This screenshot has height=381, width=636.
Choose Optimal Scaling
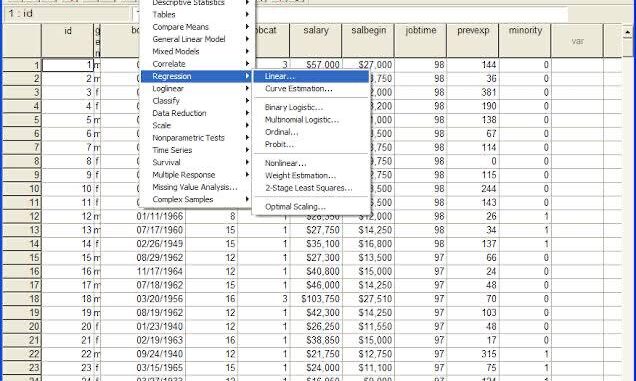click(311, 207)
